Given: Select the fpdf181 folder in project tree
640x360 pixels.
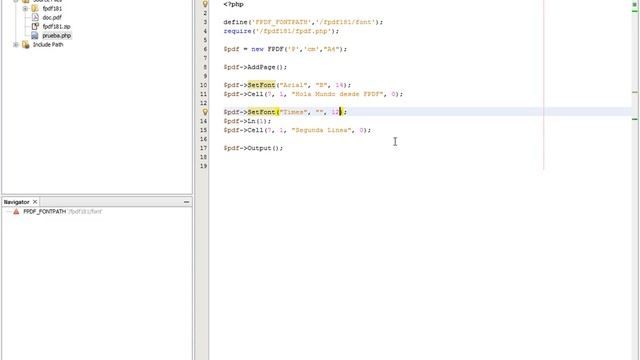Looking at the screenshot, I should tap(52, 9).
